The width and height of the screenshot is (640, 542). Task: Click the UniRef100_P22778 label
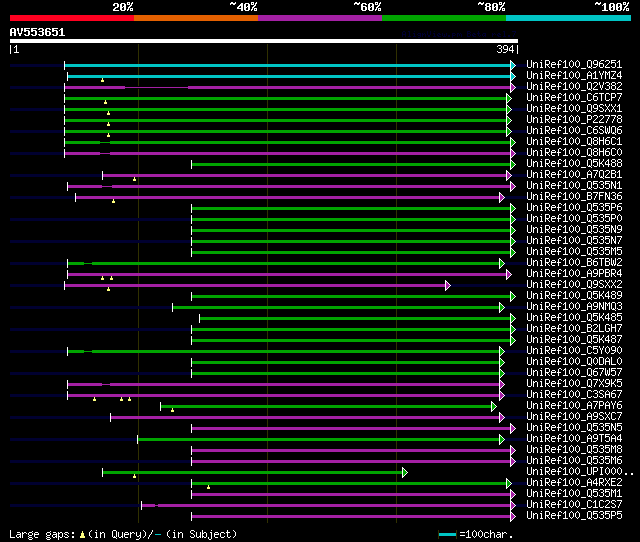[574, 120]
